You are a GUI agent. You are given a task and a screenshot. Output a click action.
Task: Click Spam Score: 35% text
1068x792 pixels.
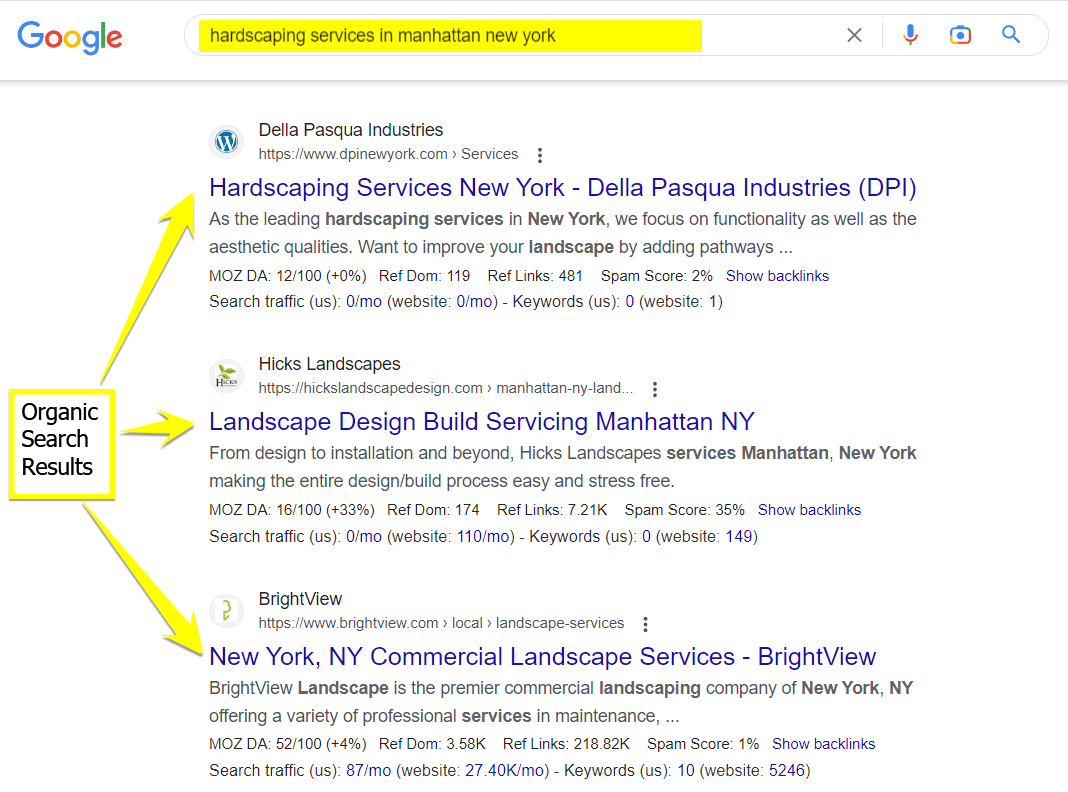tap(684, 510)
